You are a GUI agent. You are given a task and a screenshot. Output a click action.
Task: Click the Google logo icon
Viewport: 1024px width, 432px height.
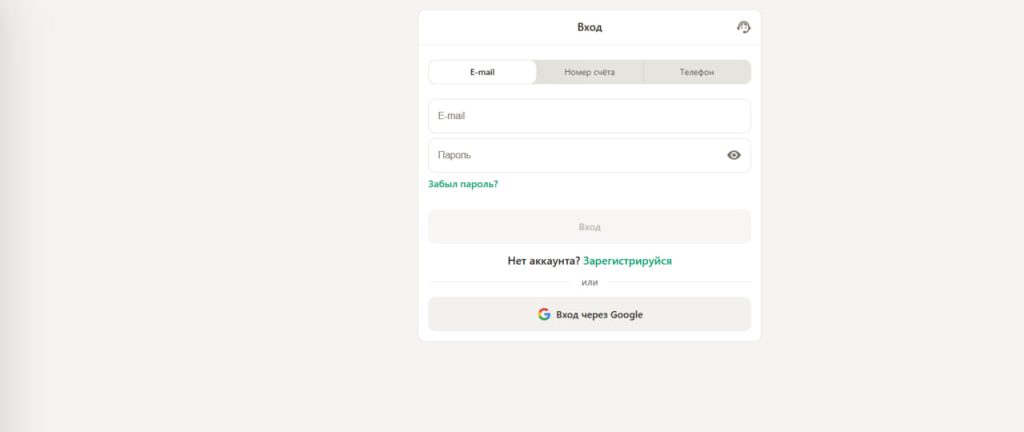click(544, 314)
